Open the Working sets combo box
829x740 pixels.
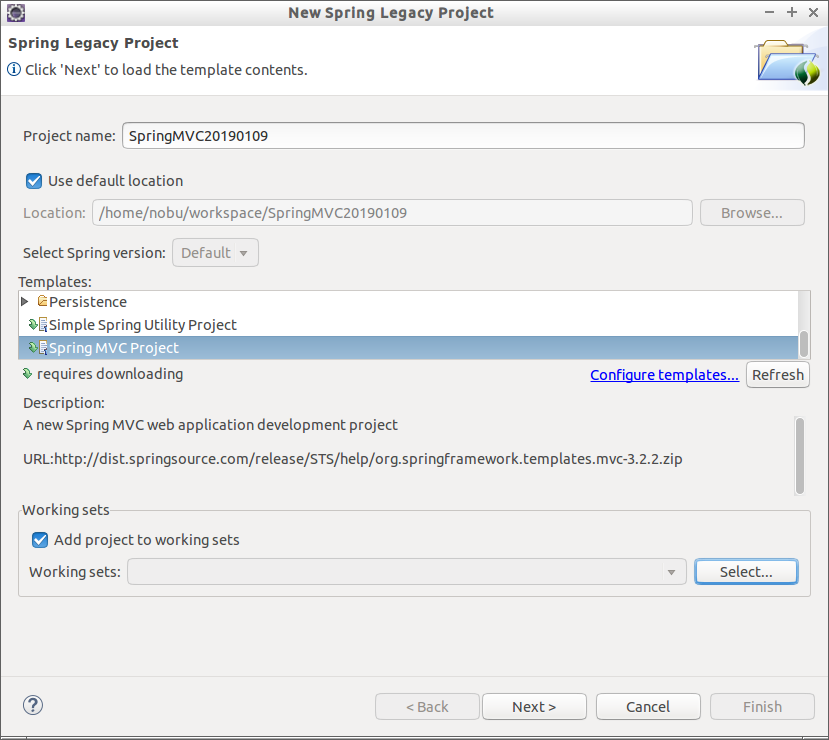(x=407, y=572)
